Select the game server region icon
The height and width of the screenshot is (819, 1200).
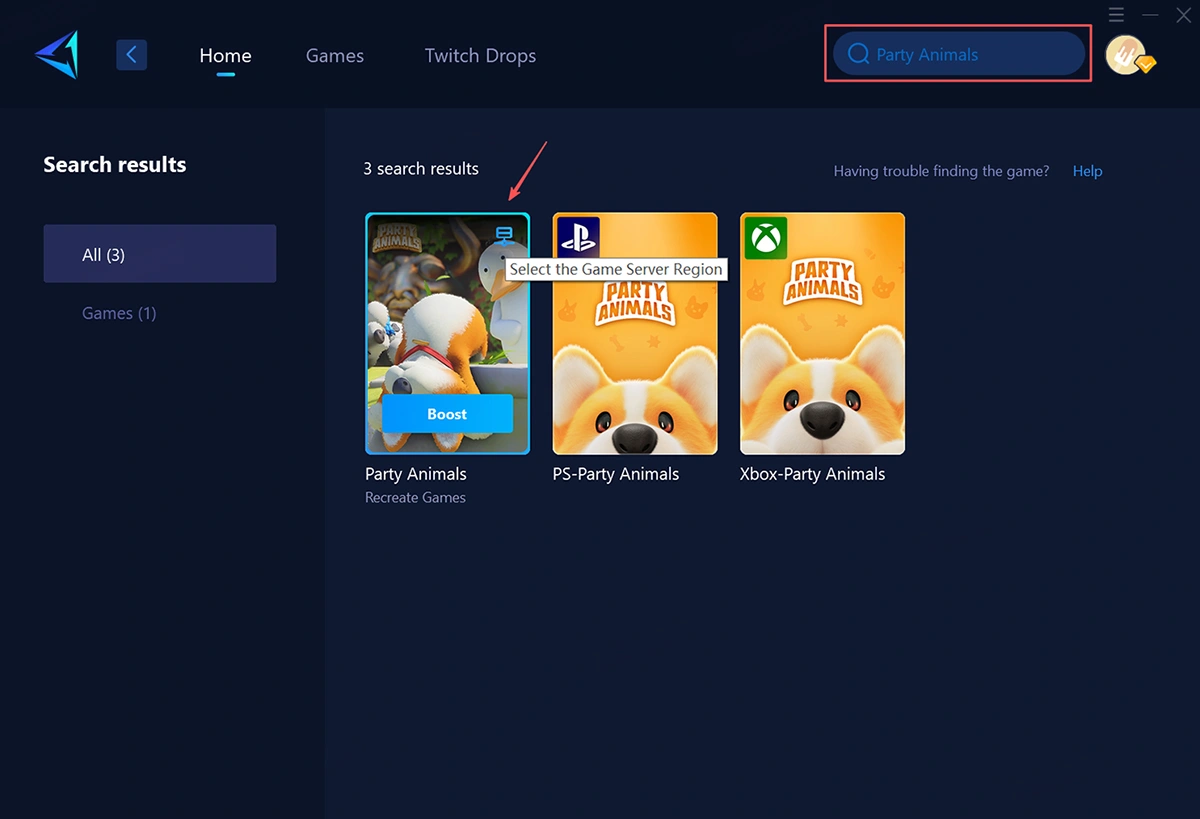point(504,236)
